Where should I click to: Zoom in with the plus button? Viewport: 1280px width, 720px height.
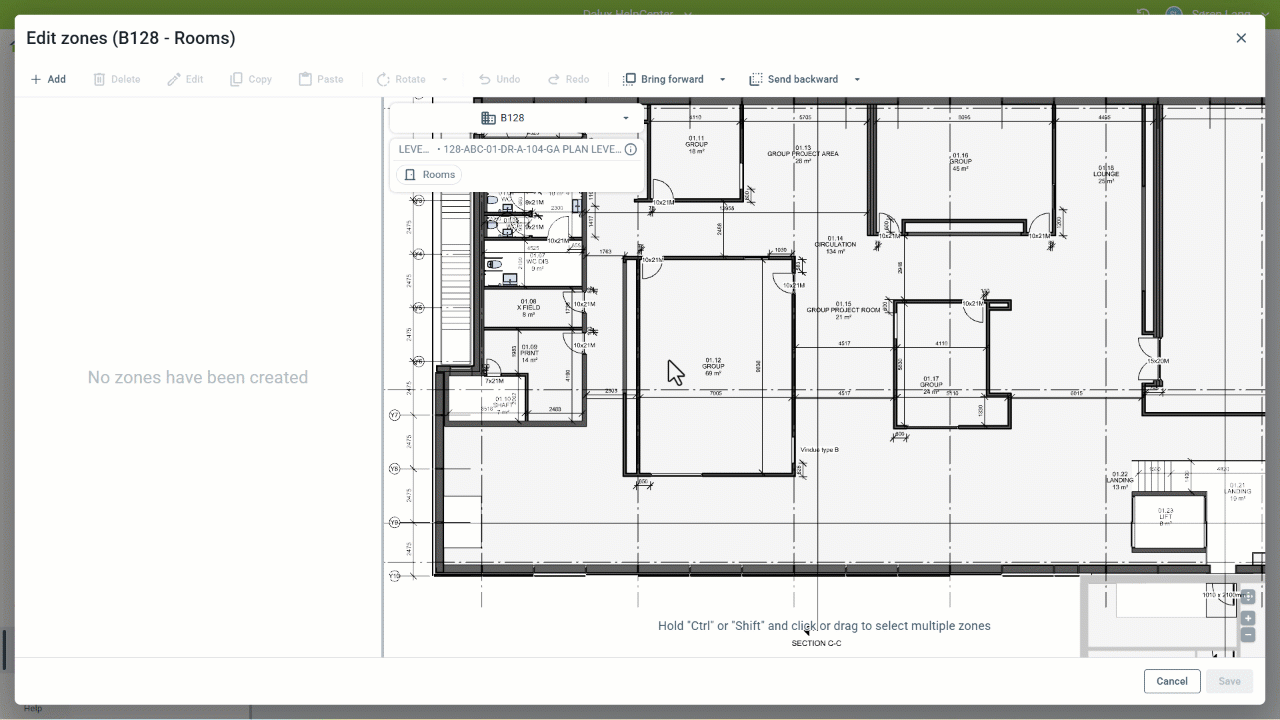click(x=1248, y=618)
